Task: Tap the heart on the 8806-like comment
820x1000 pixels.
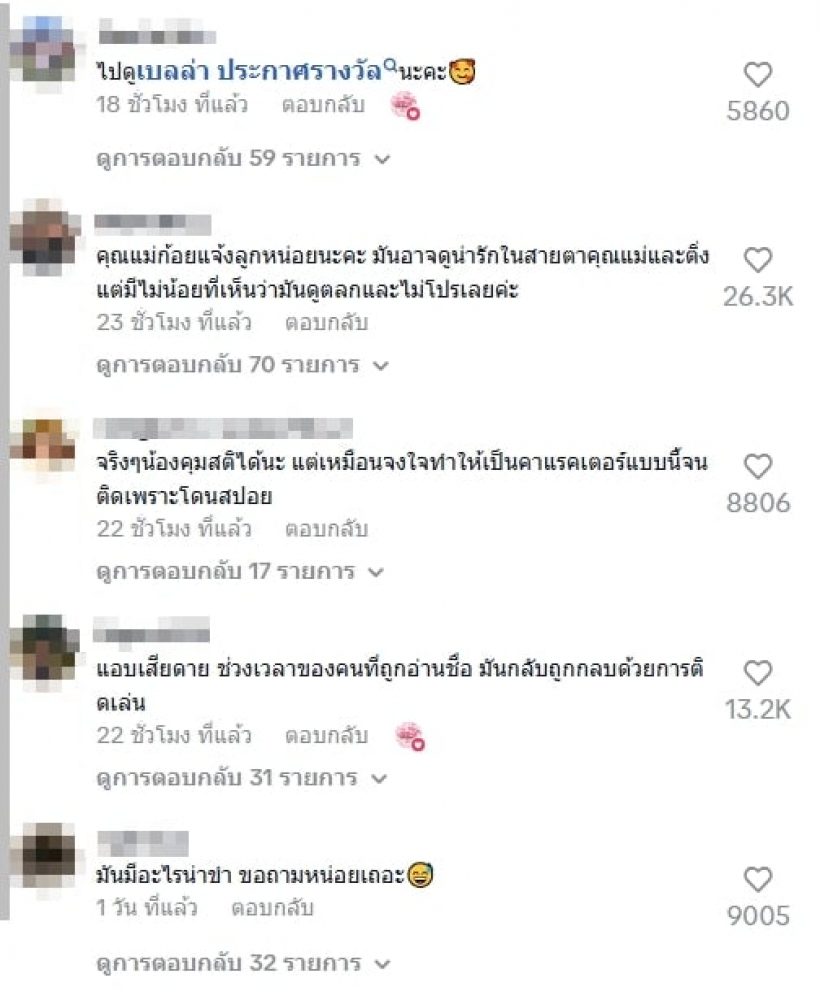Action: tap(758, 466)
